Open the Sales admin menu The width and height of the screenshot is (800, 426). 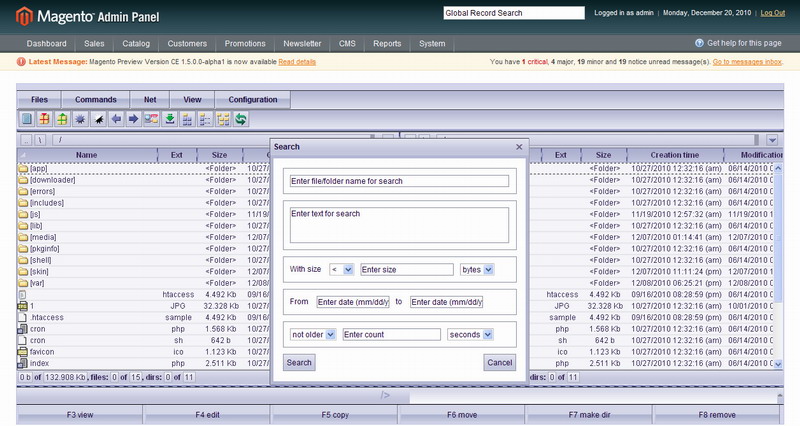[94, 43]
